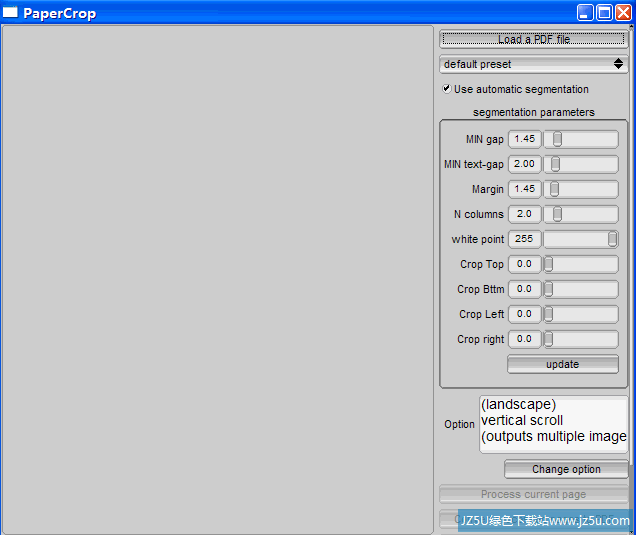Click the MIN gap value field
Viewport: 636px width, 535px height.
coord(524,139)
